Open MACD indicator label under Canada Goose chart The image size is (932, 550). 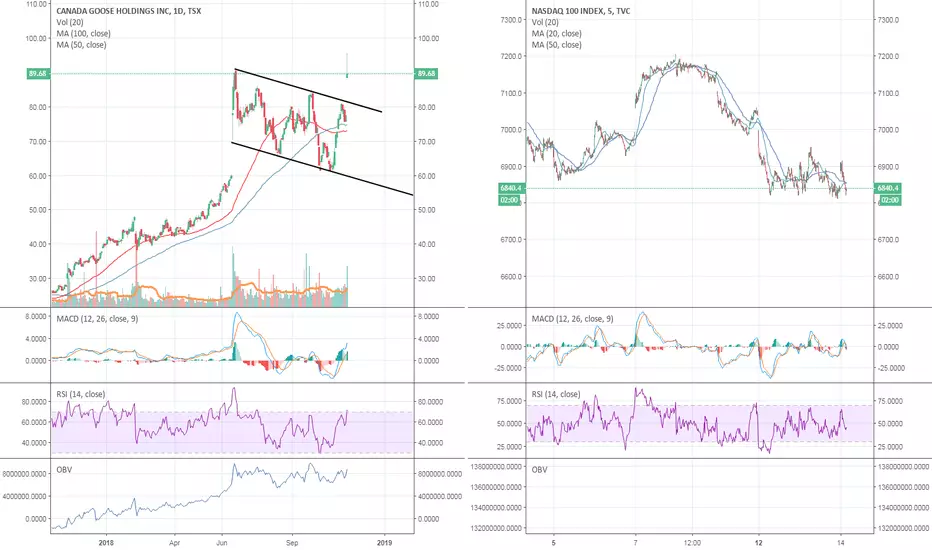(x=97, y=319)
